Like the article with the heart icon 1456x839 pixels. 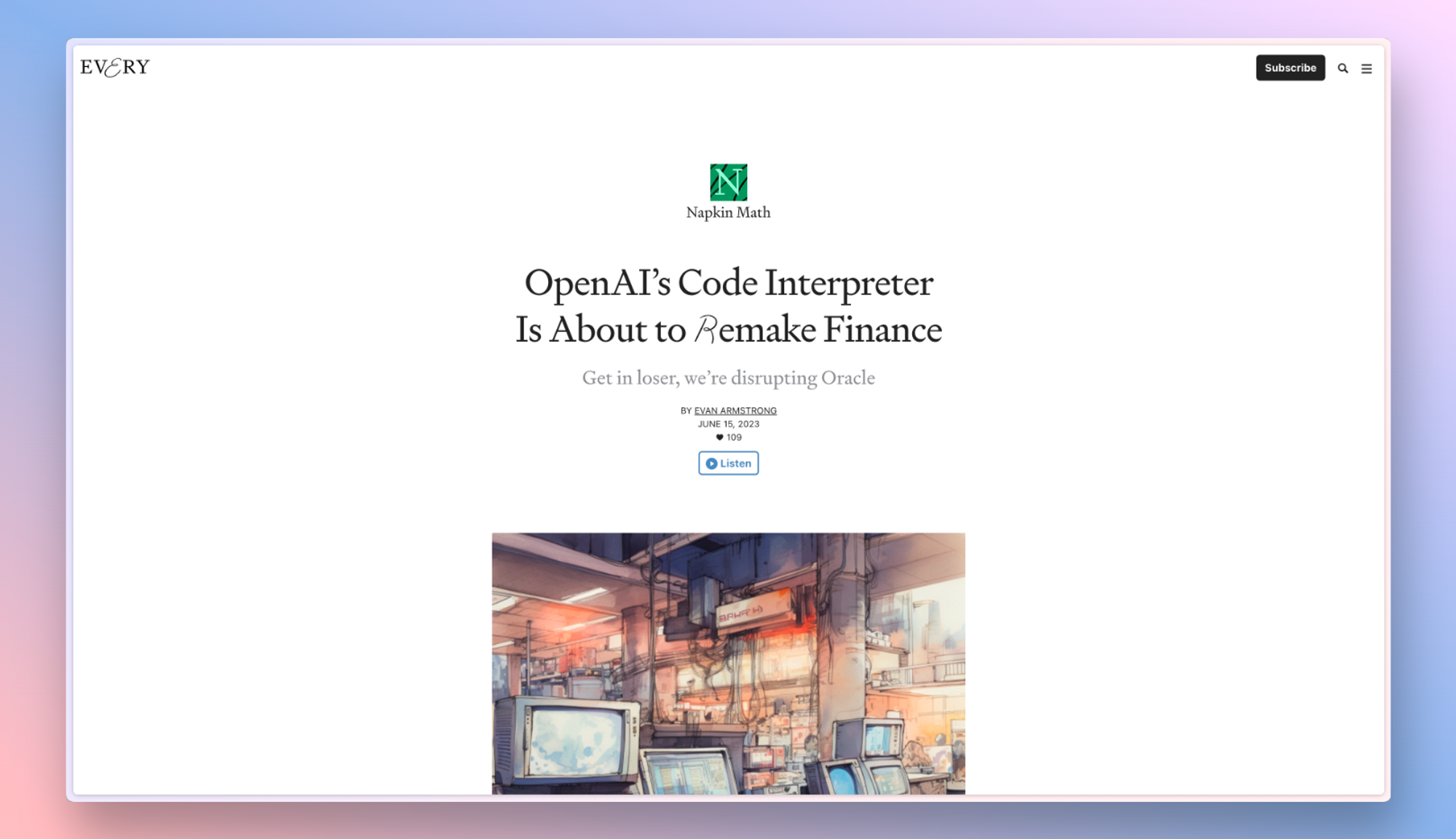719,437
